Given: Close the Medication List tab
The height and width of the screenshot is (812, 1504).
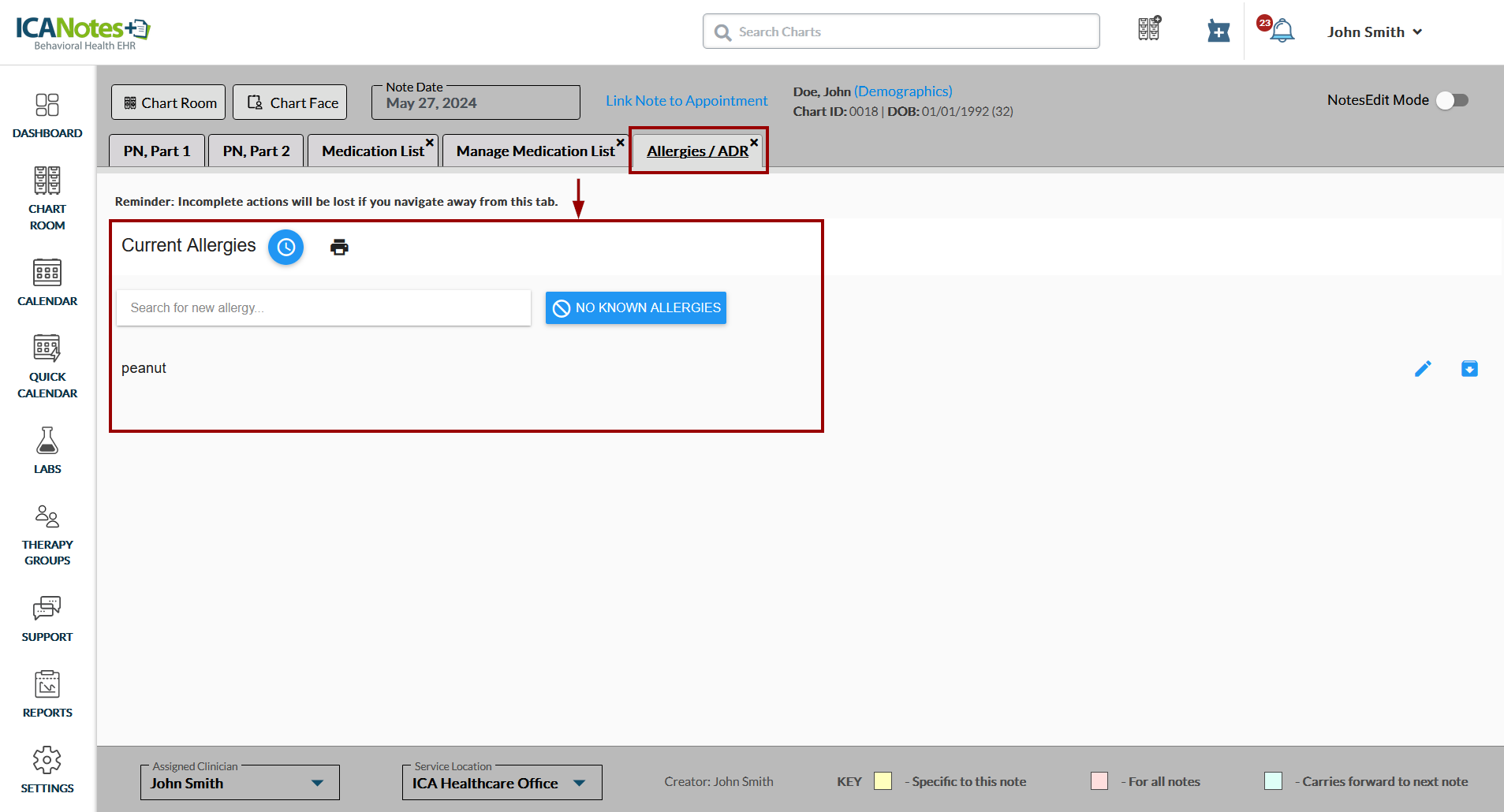Looking at the screenshot, I should click(430, 143).
